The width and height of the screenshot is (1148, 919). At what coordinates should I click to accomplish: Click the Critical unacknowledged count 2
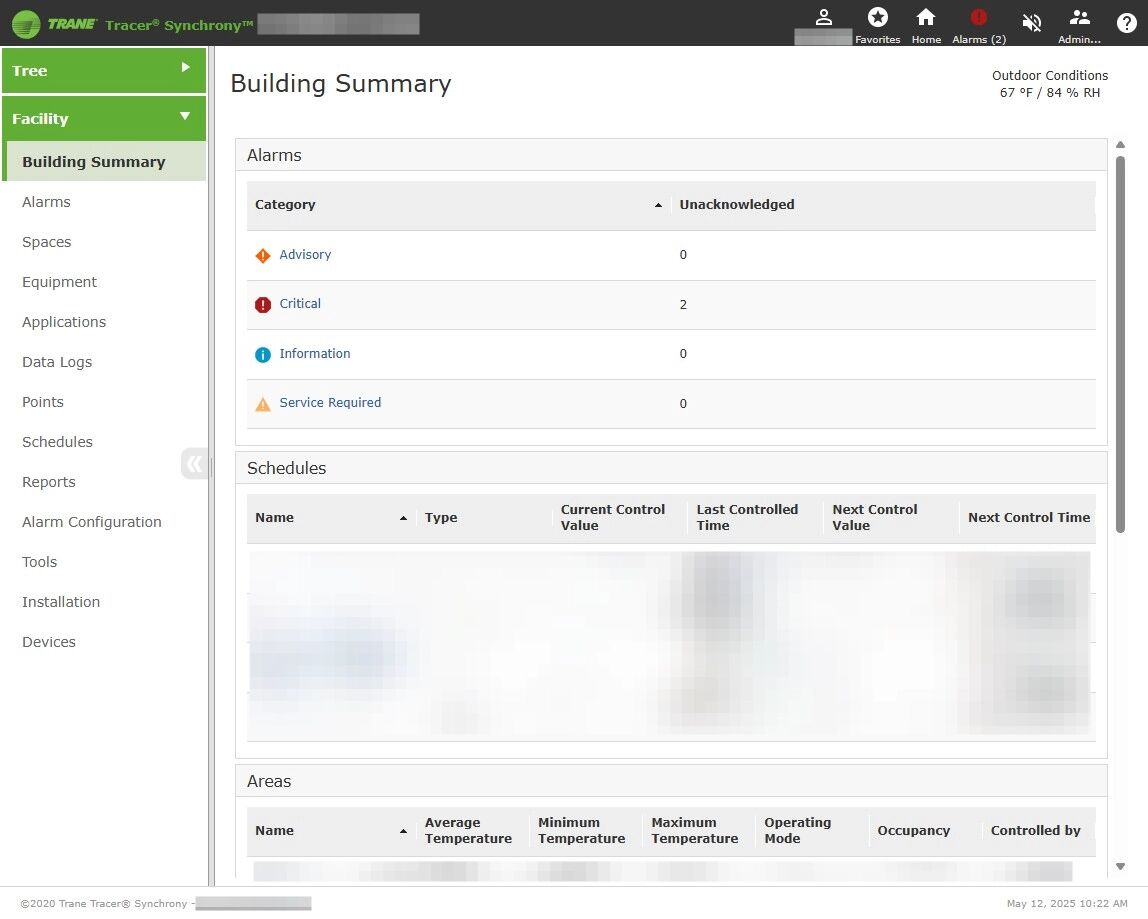tap(683, 305)
